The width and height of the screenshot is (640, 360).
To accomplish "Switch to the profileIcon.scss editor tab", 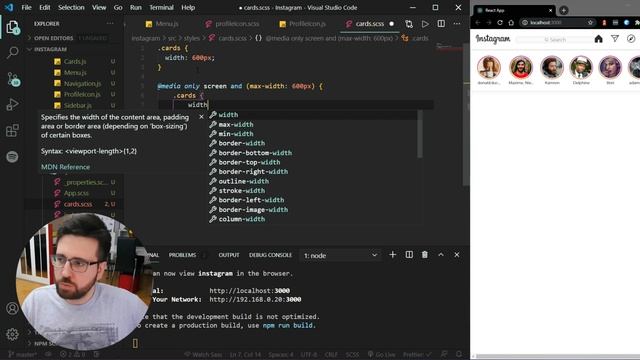I will (233, 24).
